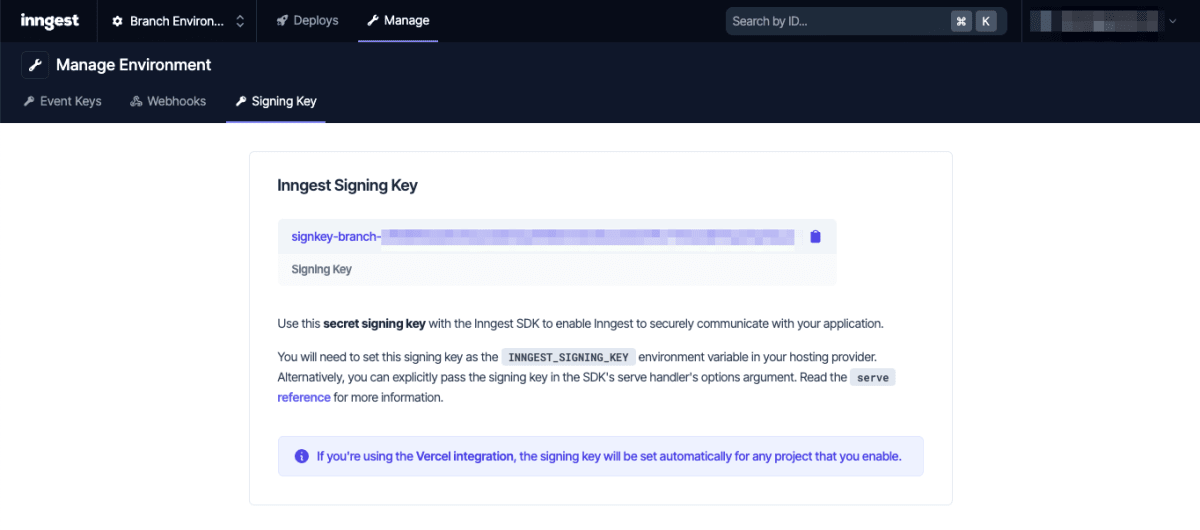Select the Event Keys tab
Screen dimensions: 1200x530
(62, 101)
